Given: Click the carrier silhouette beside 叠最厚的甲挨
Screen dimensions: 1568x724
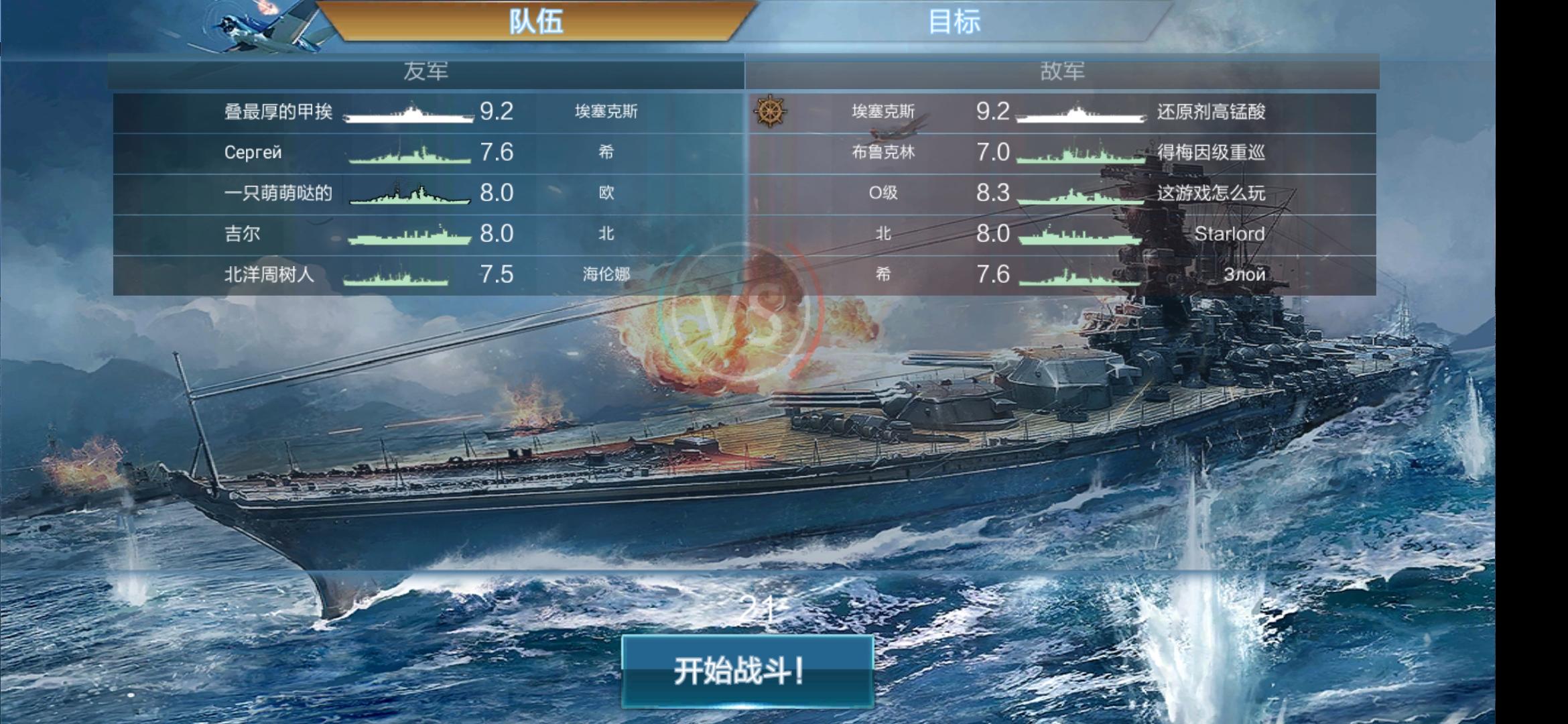Looking at the screenshot, I should pos(409,113).
